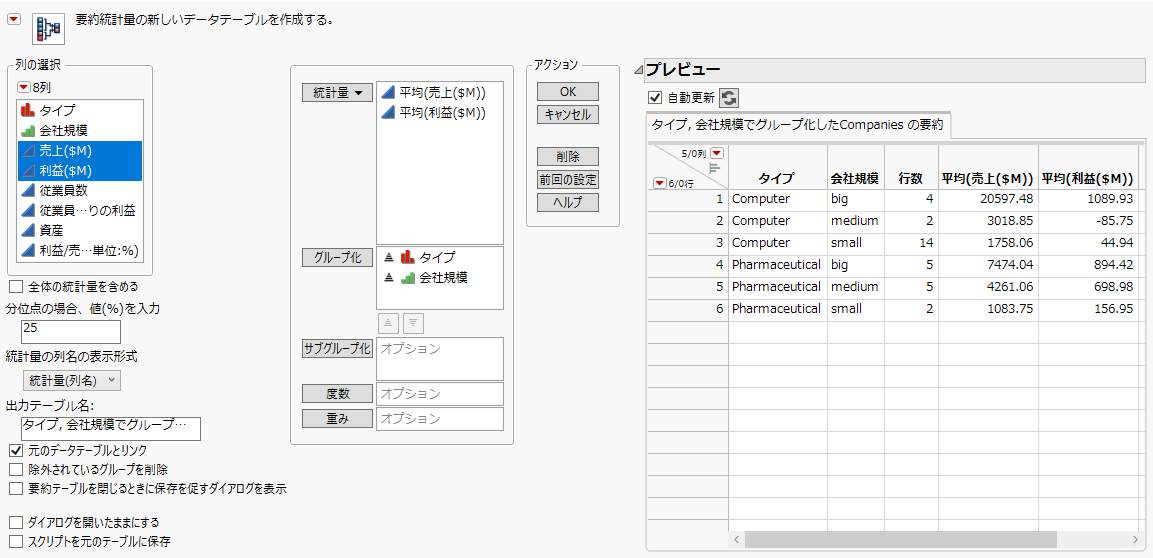
Task: Click the 重み button
Action: (337, 418)
